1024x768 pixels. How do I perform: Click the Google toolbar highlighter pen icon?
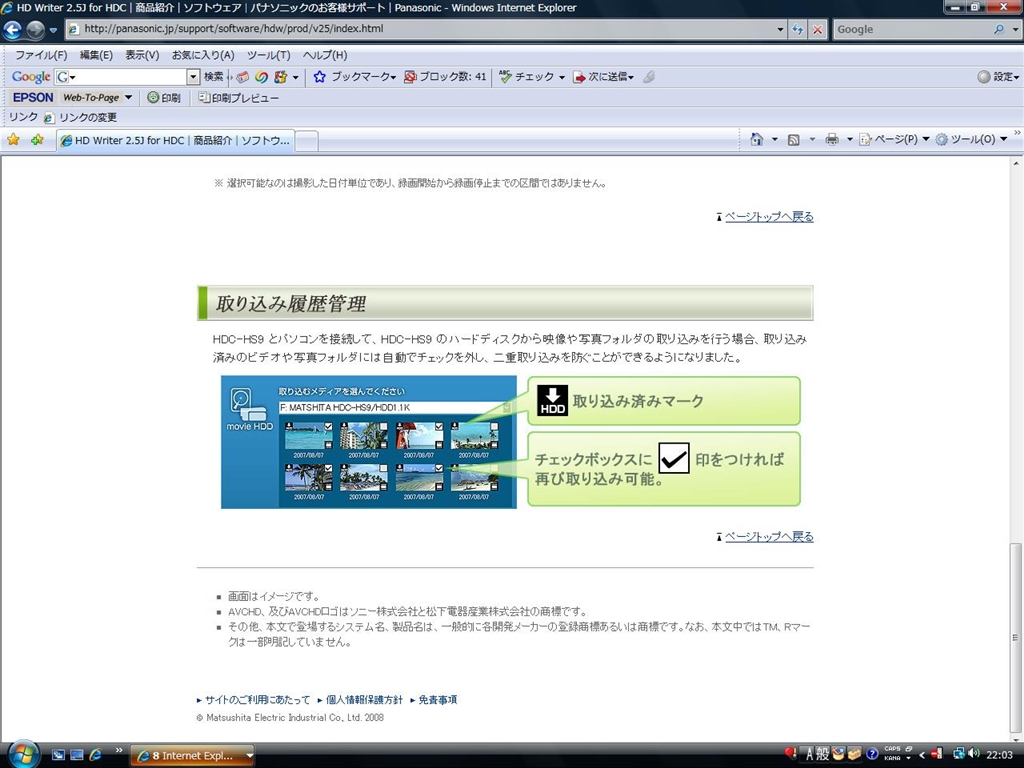click(648, 77)
